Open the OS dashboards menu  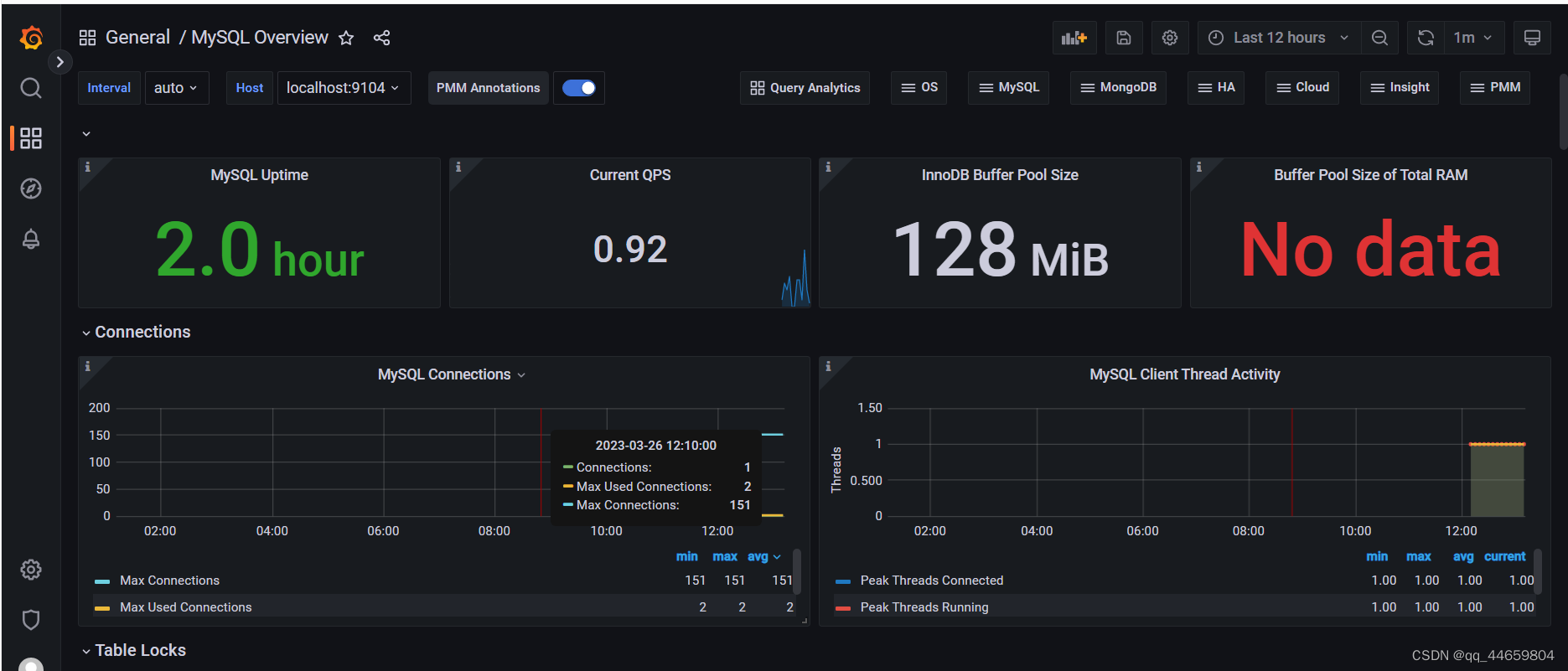[x=919, y=88]
